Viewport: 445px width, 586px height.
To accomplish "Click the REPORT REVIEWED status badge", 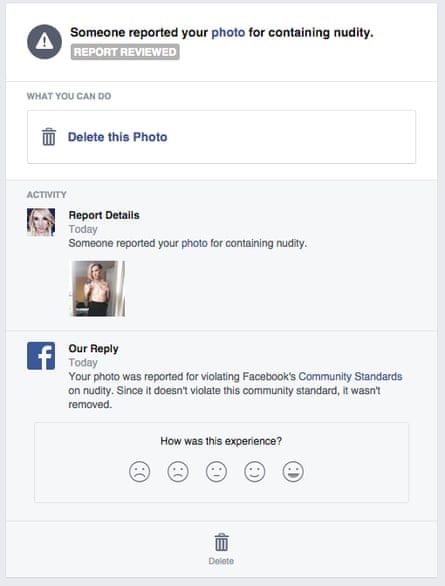I will pos(125,52).
